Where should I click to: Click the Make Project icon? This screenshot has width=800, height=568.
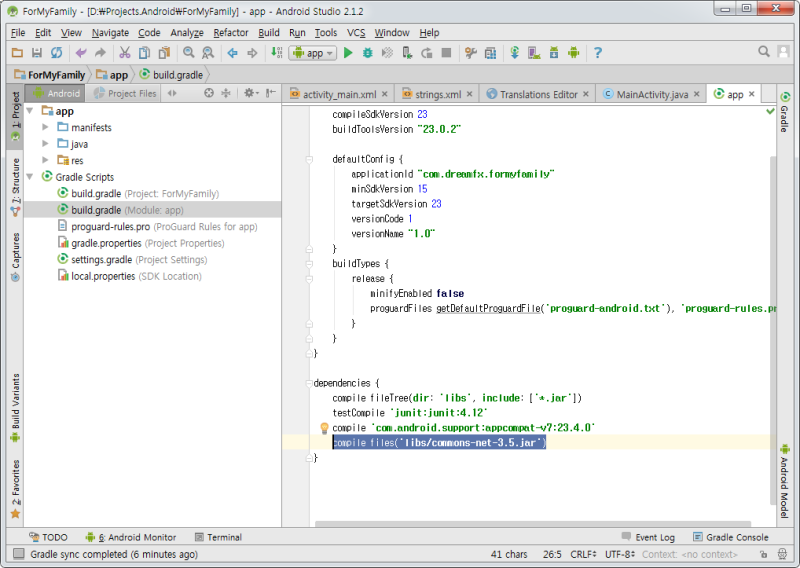(277, 53)
